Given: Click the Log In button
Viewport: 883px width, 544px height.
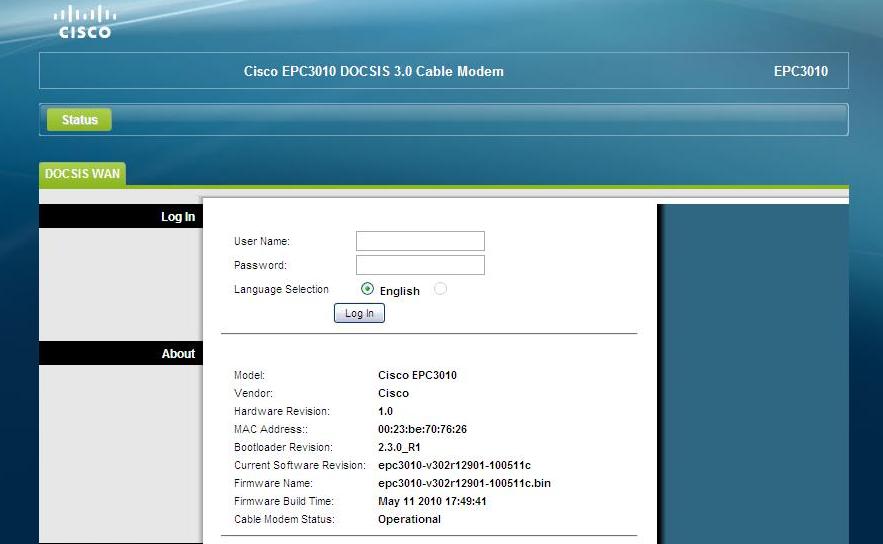Looking at the screenshot, I should tap(359, 313).
